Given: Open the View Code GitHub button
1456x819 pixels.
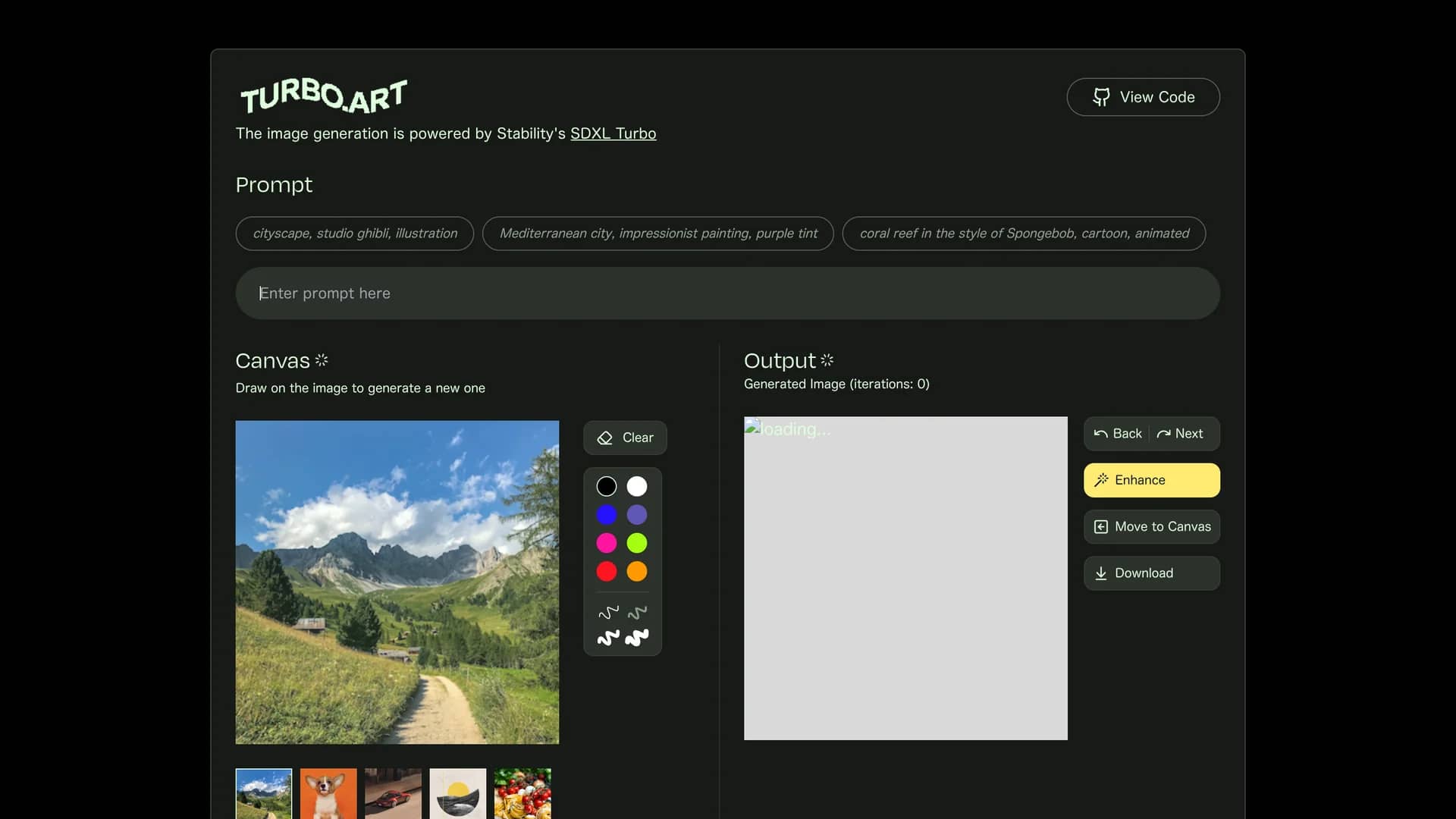Looking at the screenshot, I should click(1143, 97).
